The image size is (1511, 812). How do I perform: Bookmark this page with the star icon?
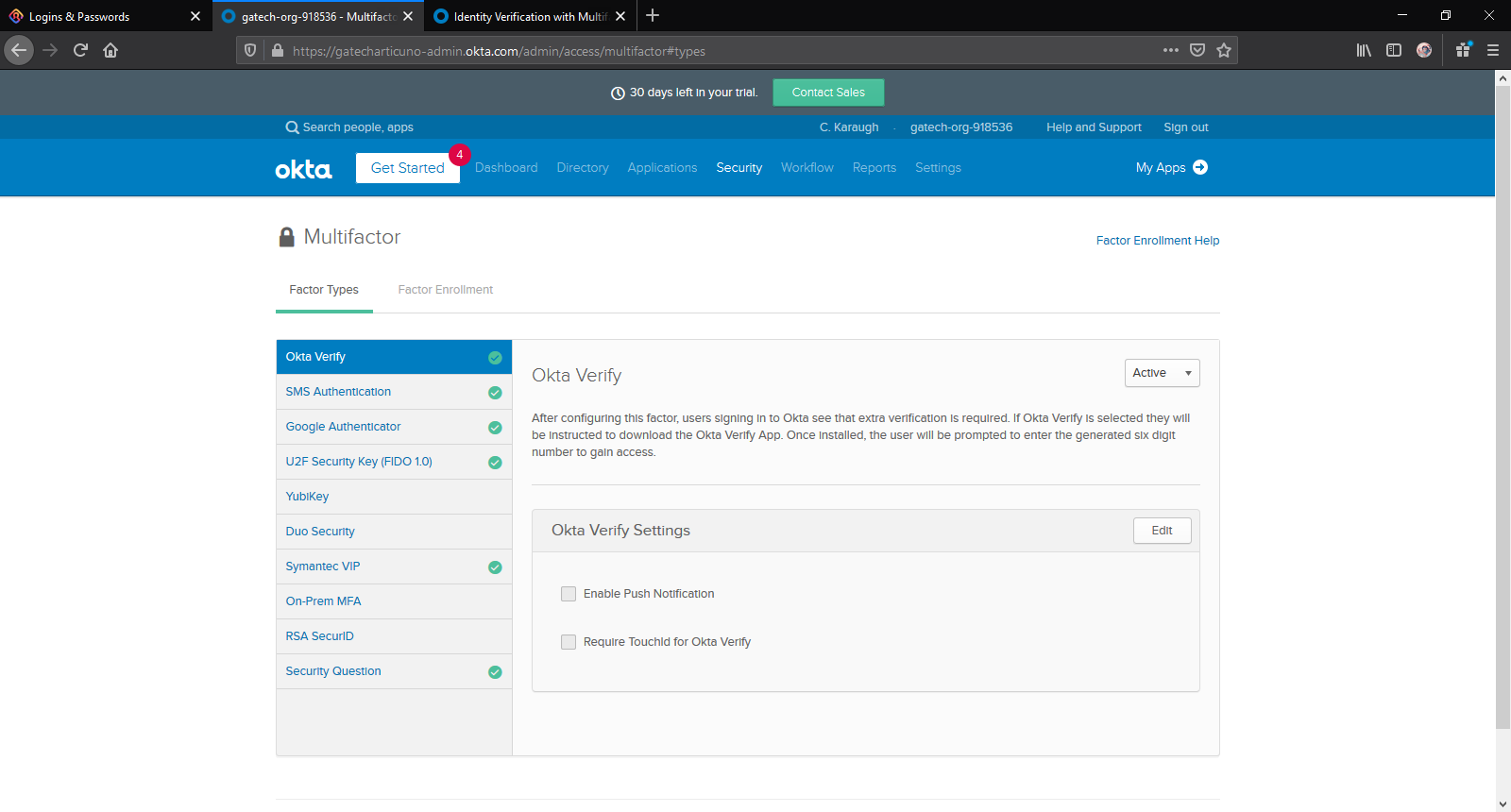coord(1224,50)
